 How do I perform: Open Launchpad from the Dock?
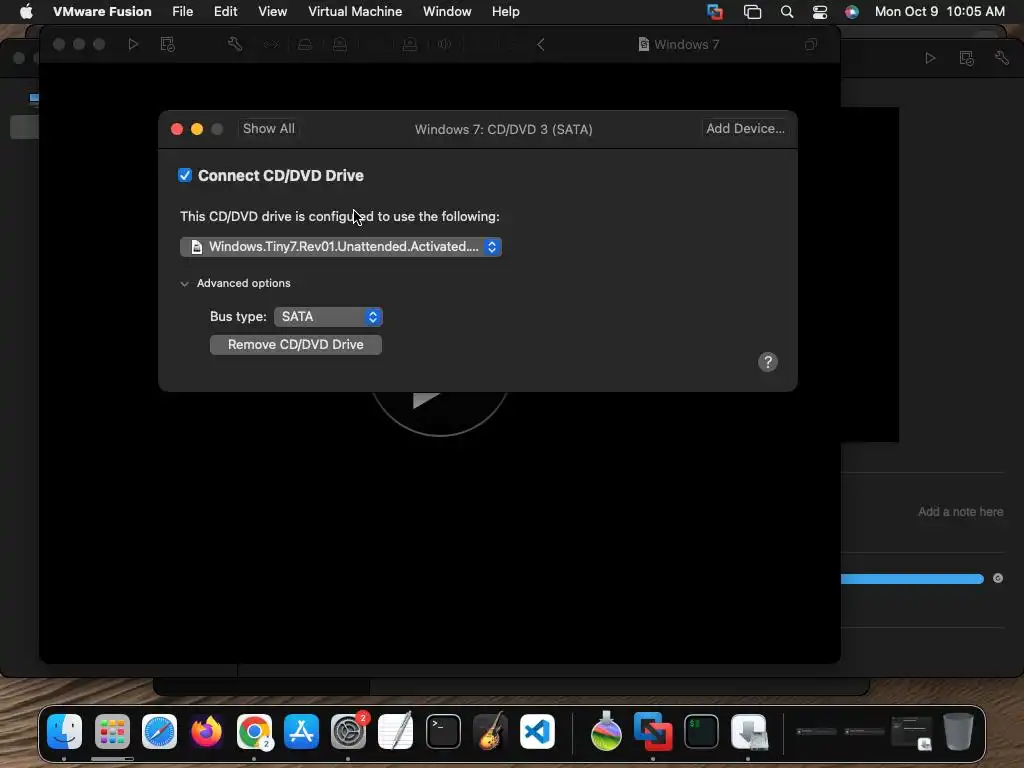pos(112,731)
